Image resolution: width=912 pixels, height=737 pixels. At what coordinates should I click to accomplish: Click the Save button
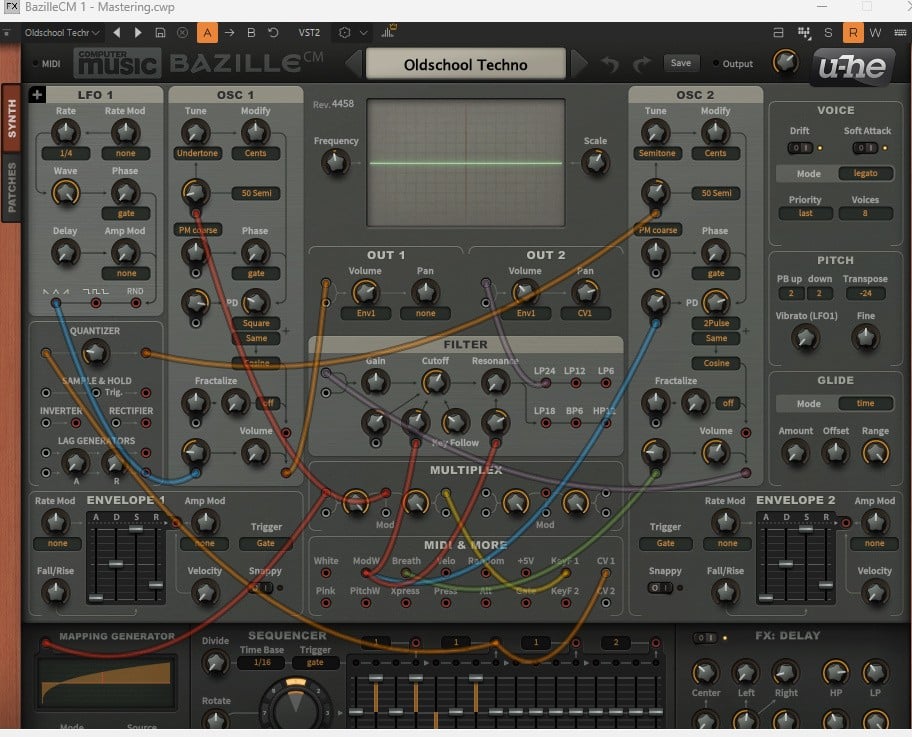681,63
